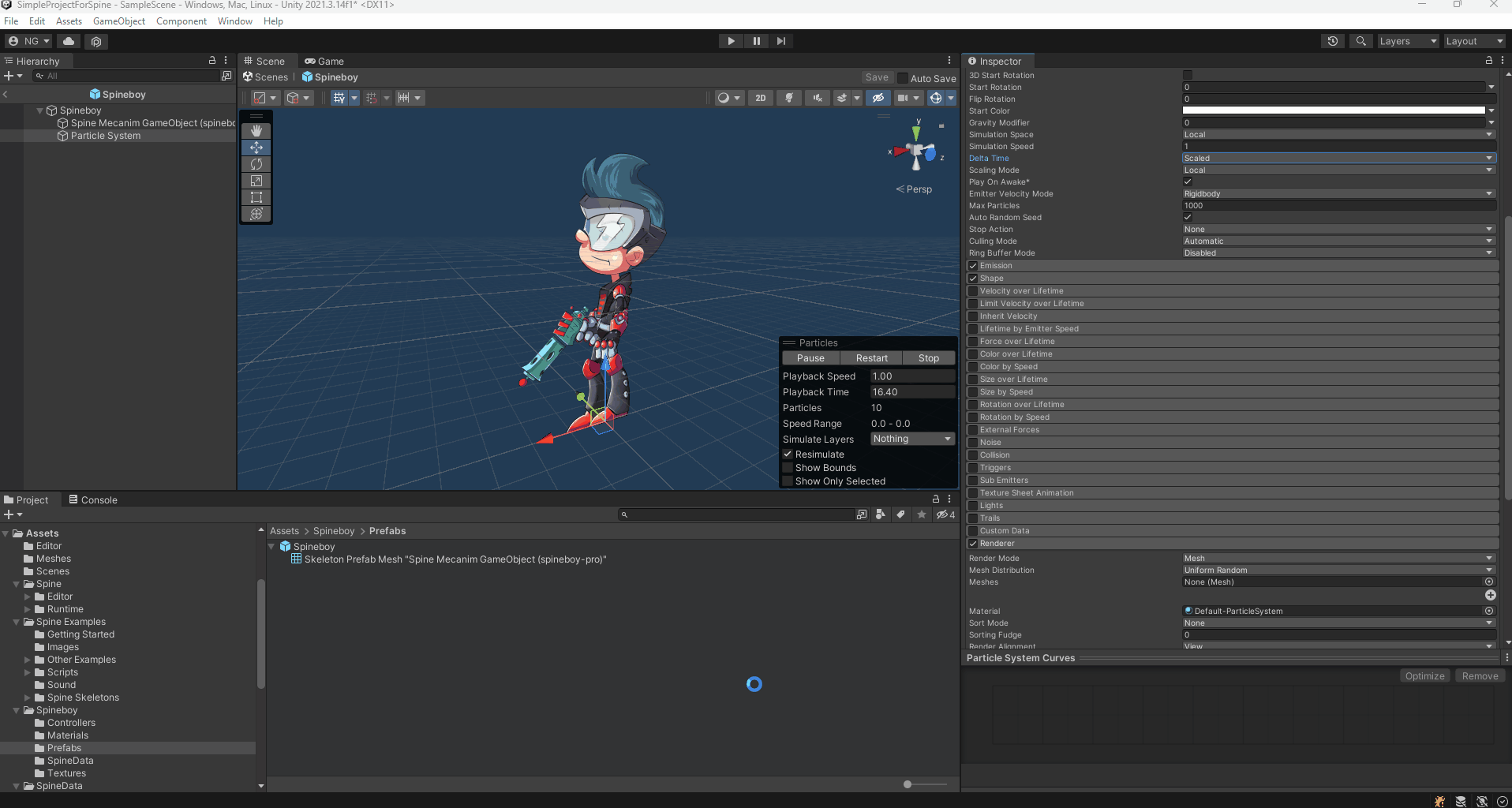Viewport: 1512px width, 808px height.
Task: Open Mesh object picker circle
Action: (x=1489, y=582)
